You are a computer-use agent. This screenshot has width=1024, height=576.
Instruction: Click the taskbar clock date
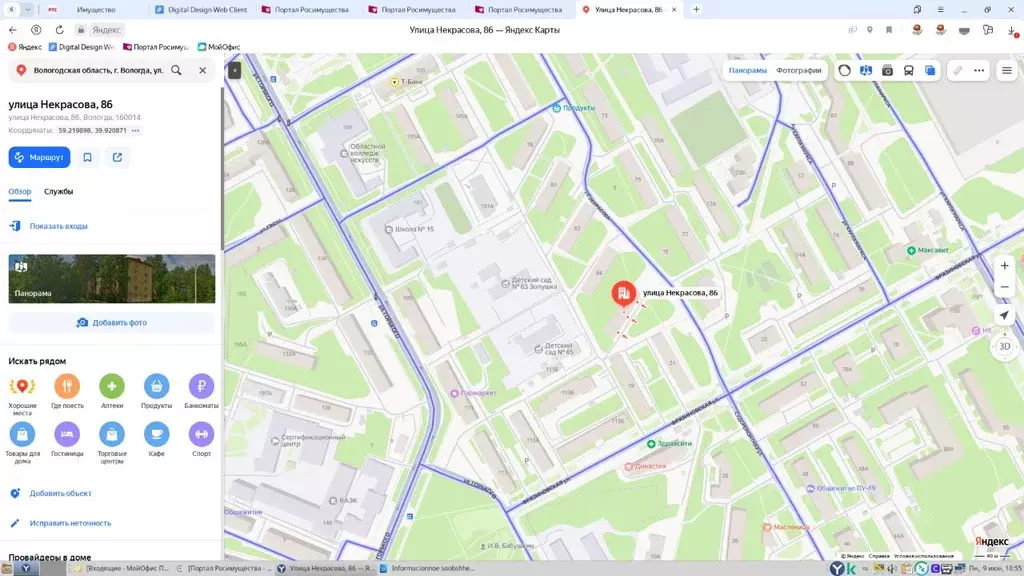pos(995,569)
